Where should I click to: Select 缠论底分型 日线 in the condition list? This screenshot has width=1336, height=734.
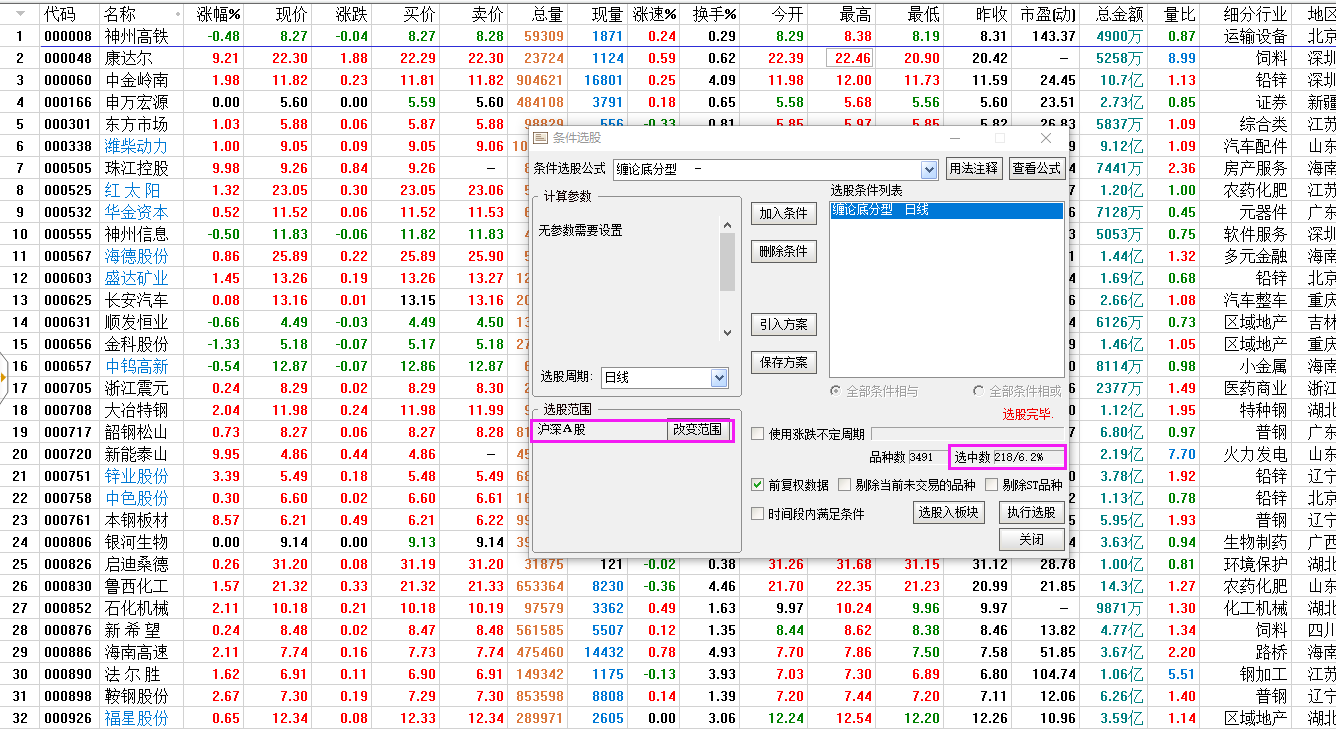(x=946, y=210)
